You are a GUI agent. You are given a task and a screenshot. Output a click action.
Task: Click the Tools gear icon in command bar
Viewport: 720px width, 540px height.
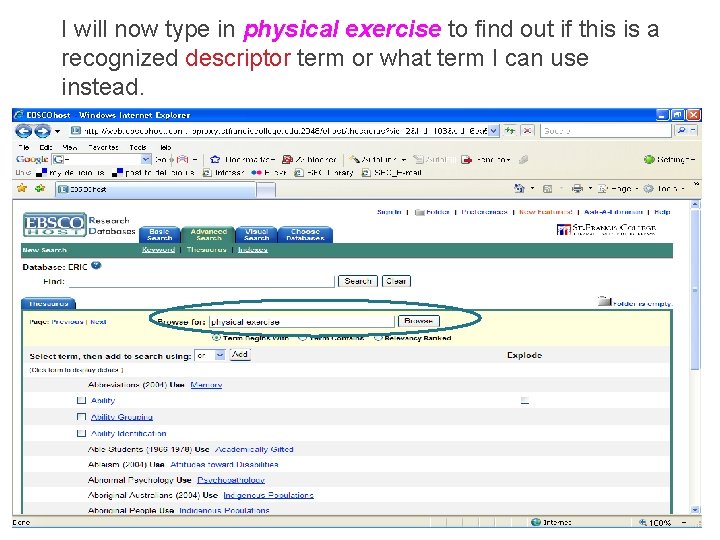tap(648, 189)
